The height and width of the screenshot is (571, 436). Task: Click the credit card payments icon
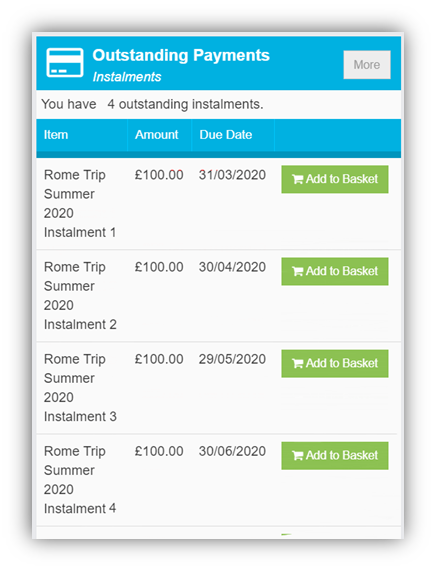pos(65,63)
